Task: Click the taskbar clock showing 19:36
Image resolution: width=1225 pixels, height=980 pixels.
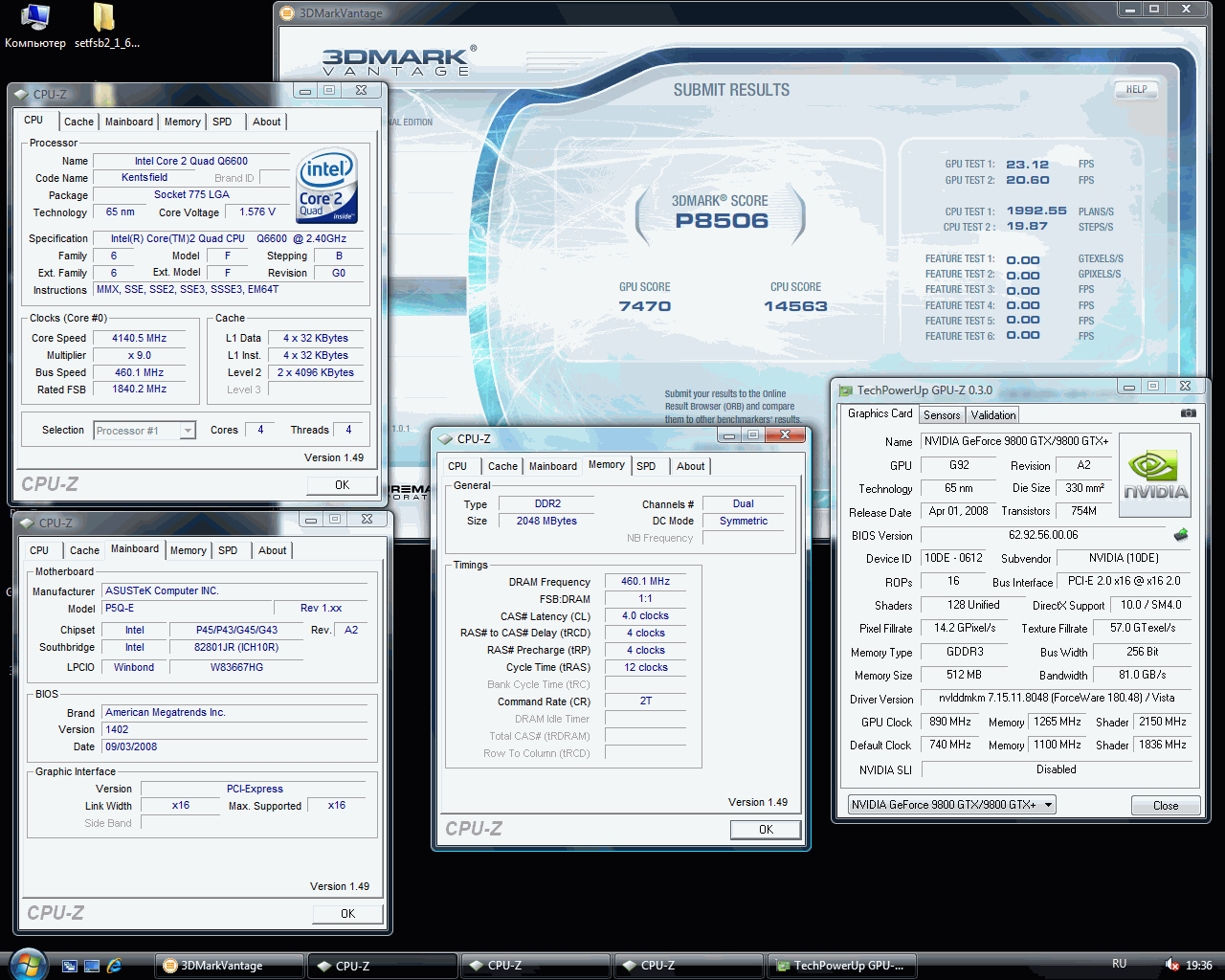Action: coord(1198,966)
